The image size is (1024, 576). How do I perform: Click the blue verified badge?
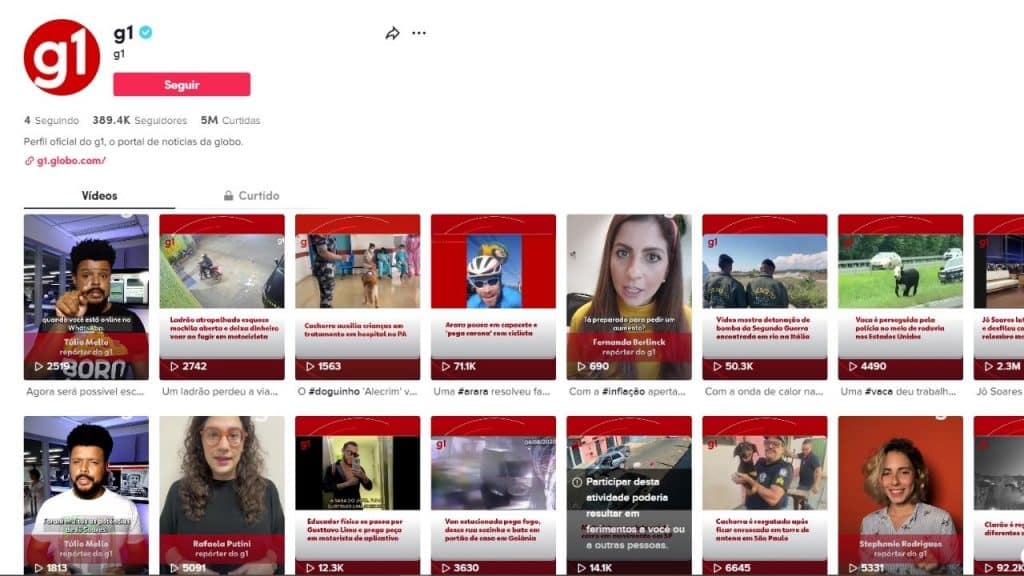(146, 32)
